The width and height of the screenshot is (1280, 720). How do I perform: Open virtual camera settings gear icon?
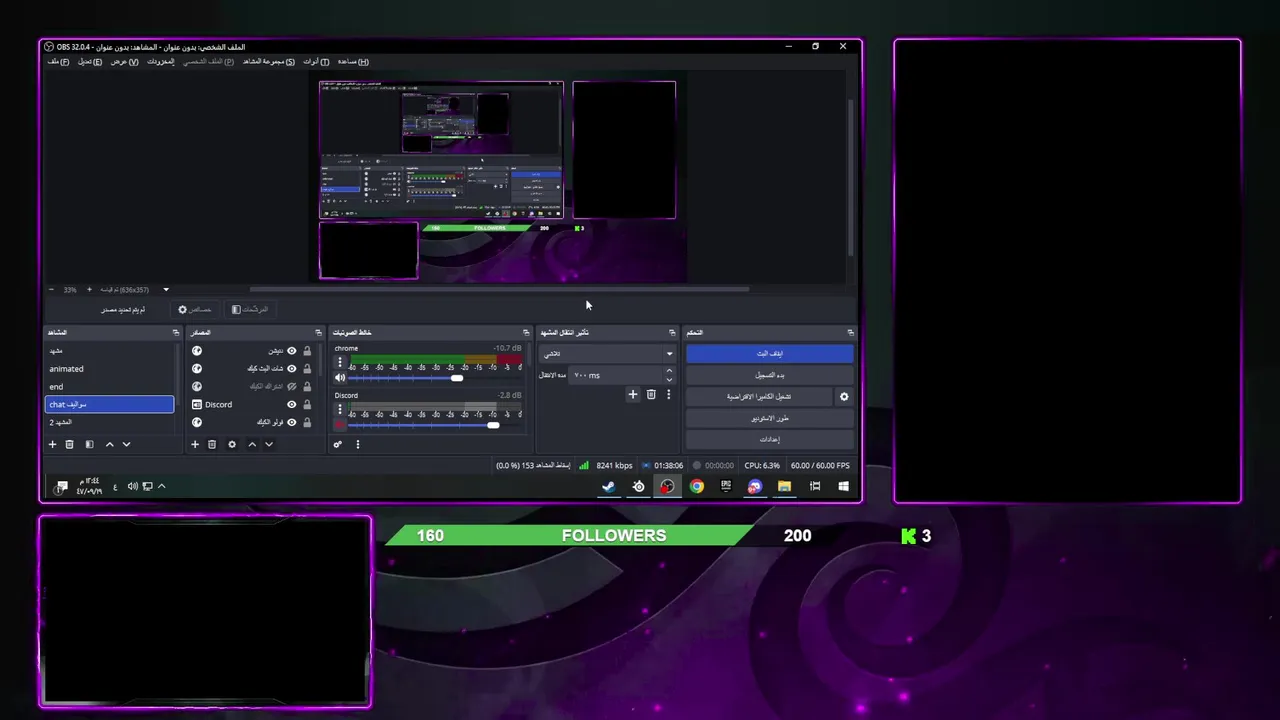tap(844, 396)
